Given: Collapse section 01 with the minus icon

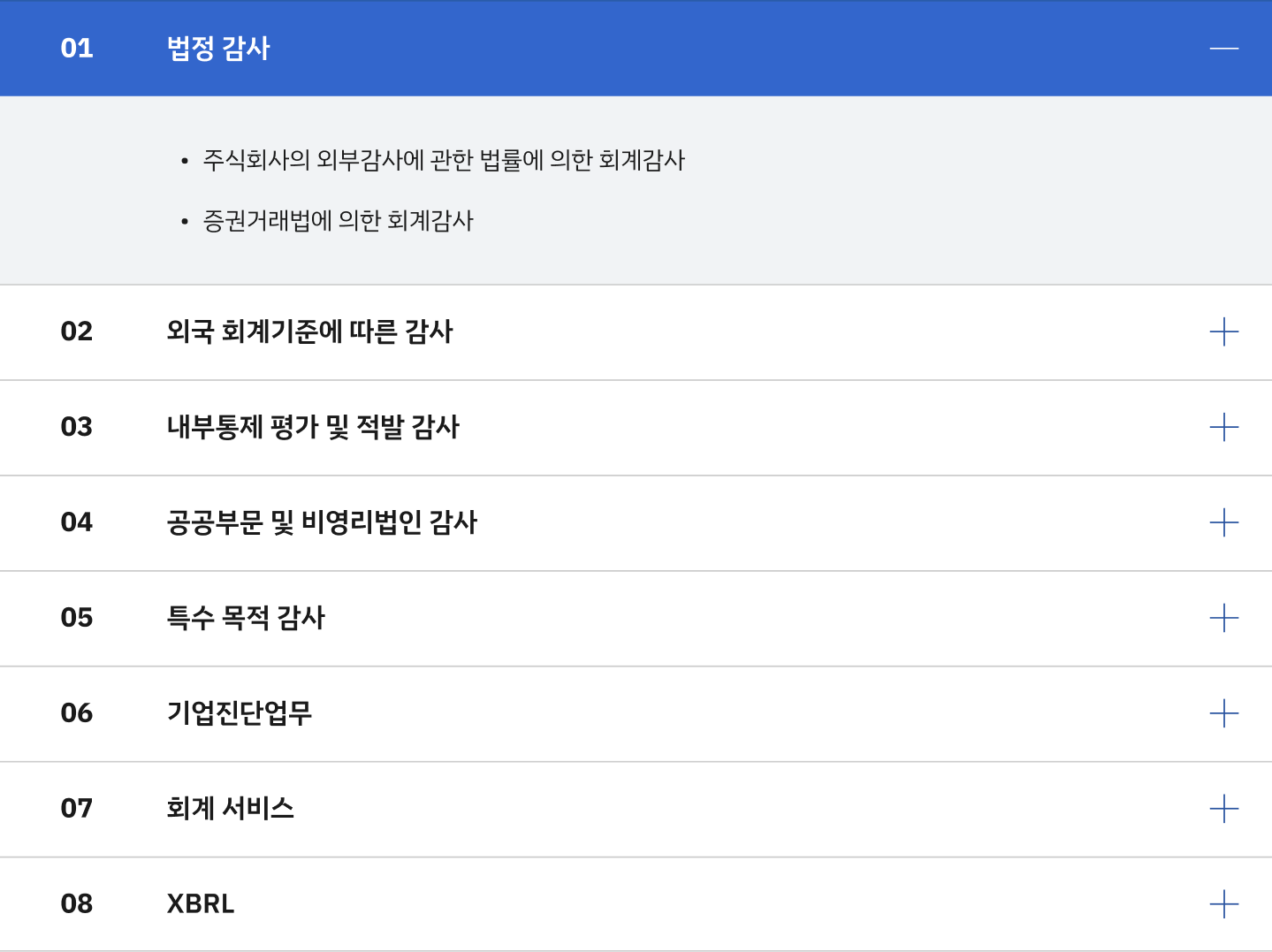Looking at the screenshot, I should tap(1223, 48).
